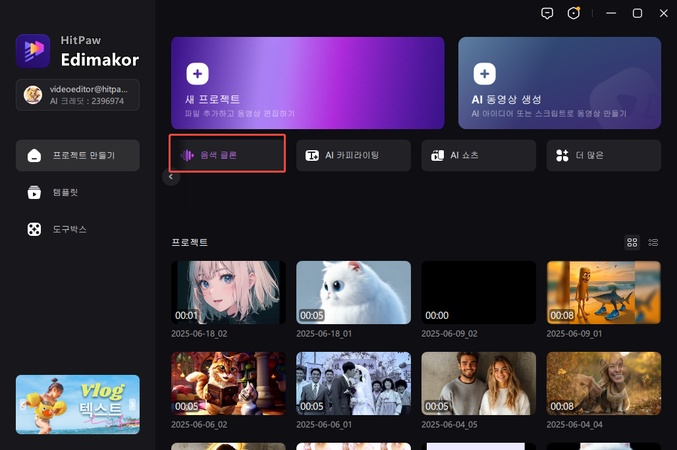The image size is (677, 450).
Task: Click project name text 2025-06-04_04
Action: click(574, 425)
